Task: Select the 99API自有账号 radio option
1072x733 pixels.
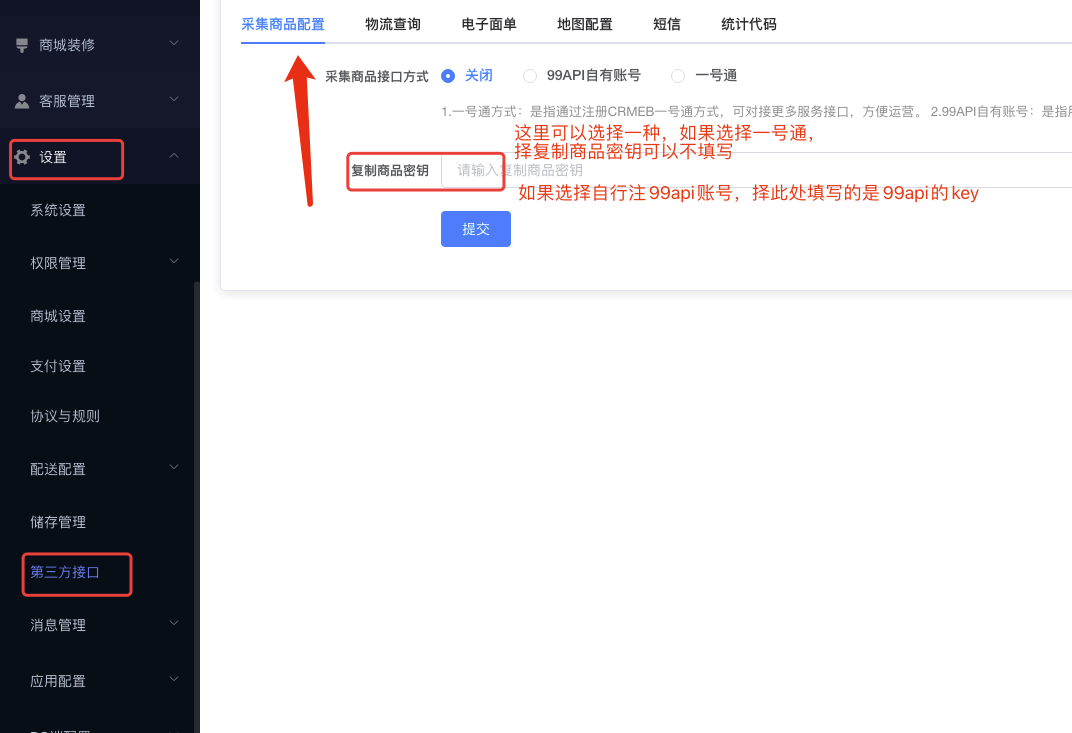Action: pos(530,75)
